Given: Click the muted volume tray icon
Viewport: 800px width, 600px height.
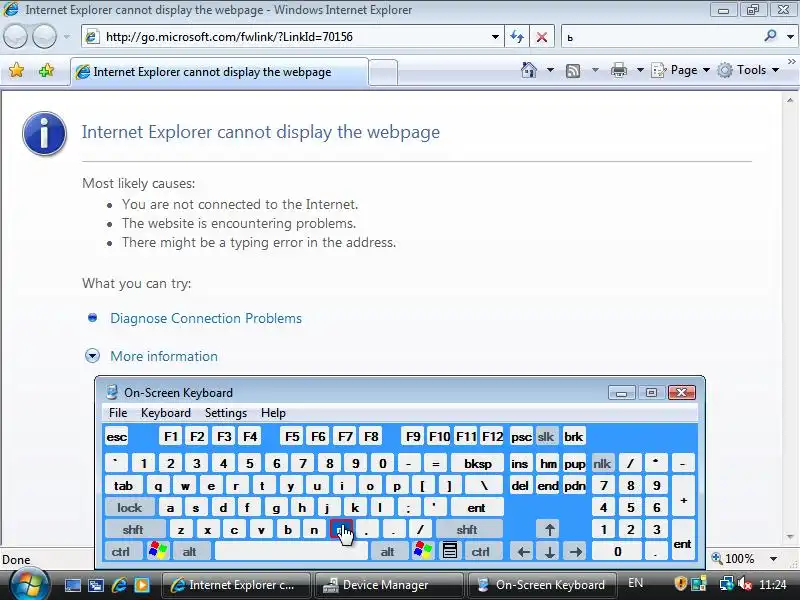Looking at the screenshot, I should tap(744, 584).
